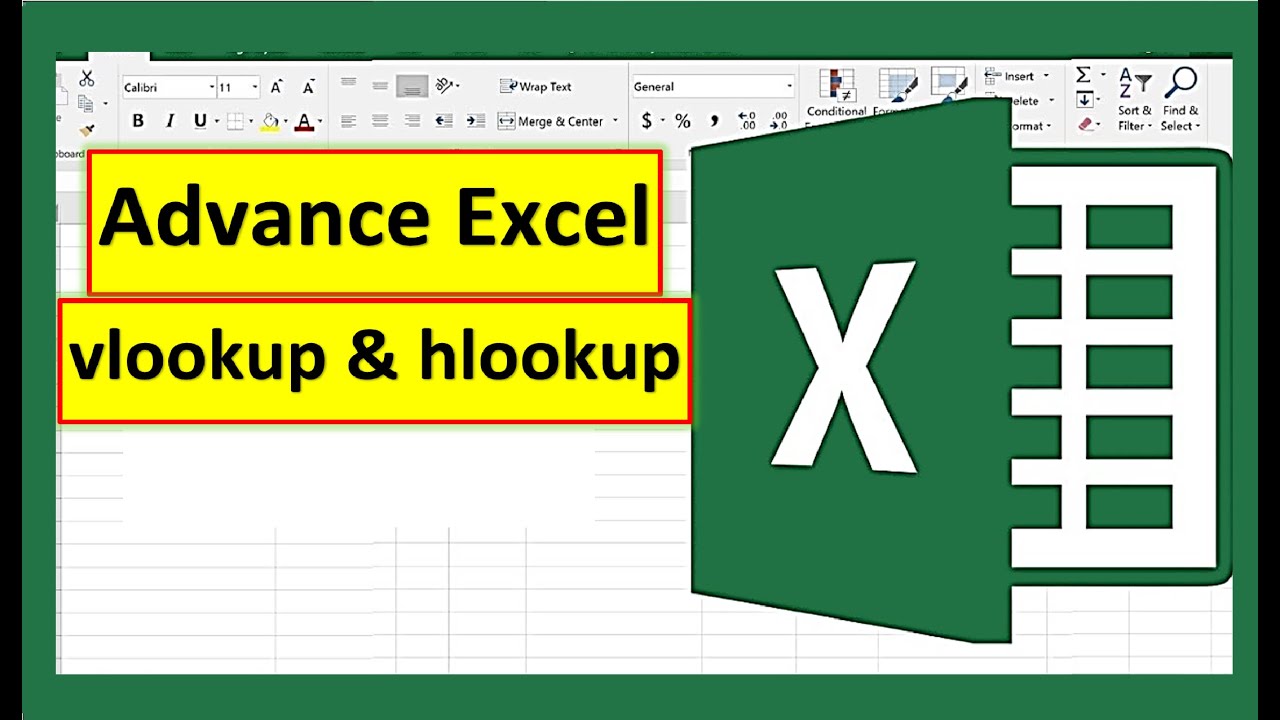Viewport: 1280px width, 720px height.
Task: Click the Decrease Font Size icon
Action: [309, 87]
